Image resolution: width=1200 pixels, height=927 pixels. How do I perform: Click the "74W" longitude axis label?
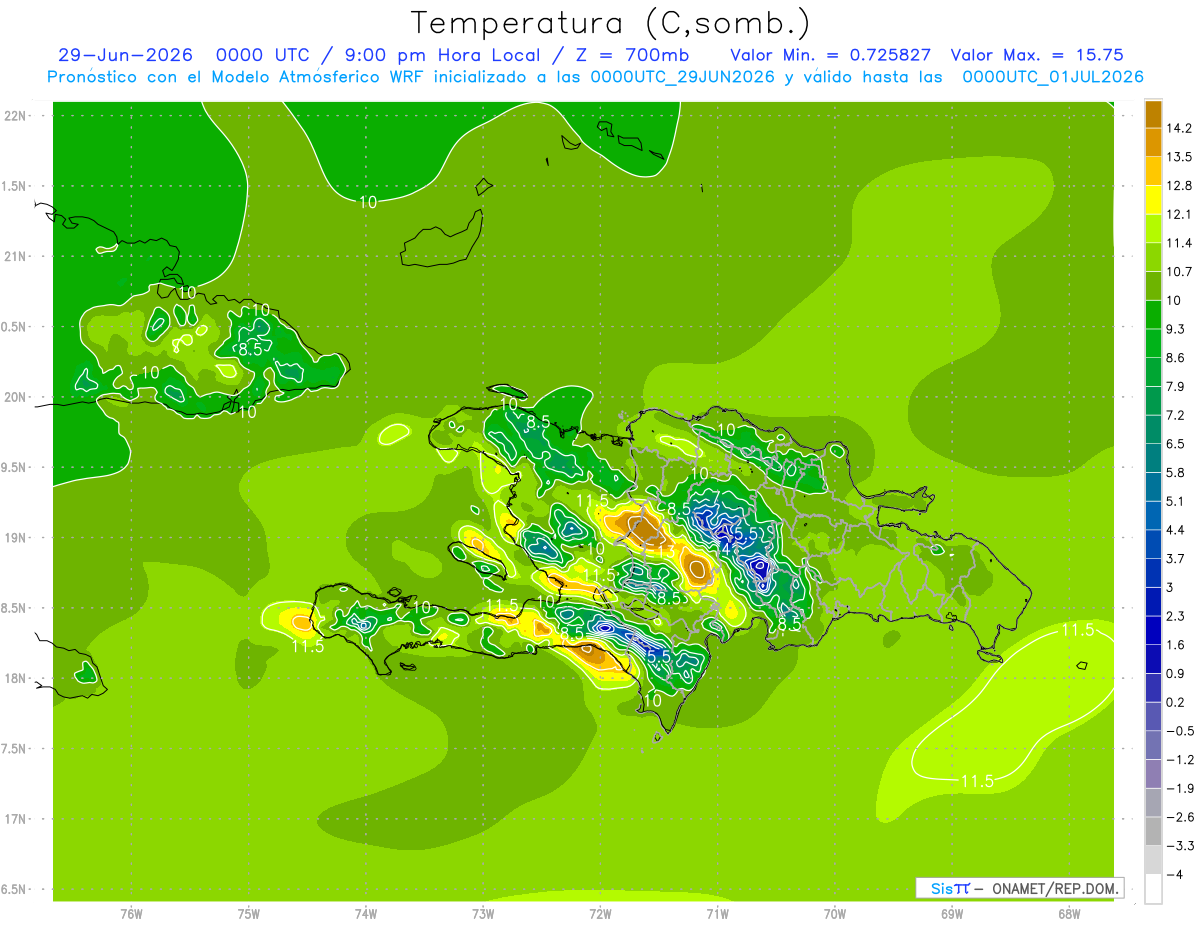pos(366,914)
